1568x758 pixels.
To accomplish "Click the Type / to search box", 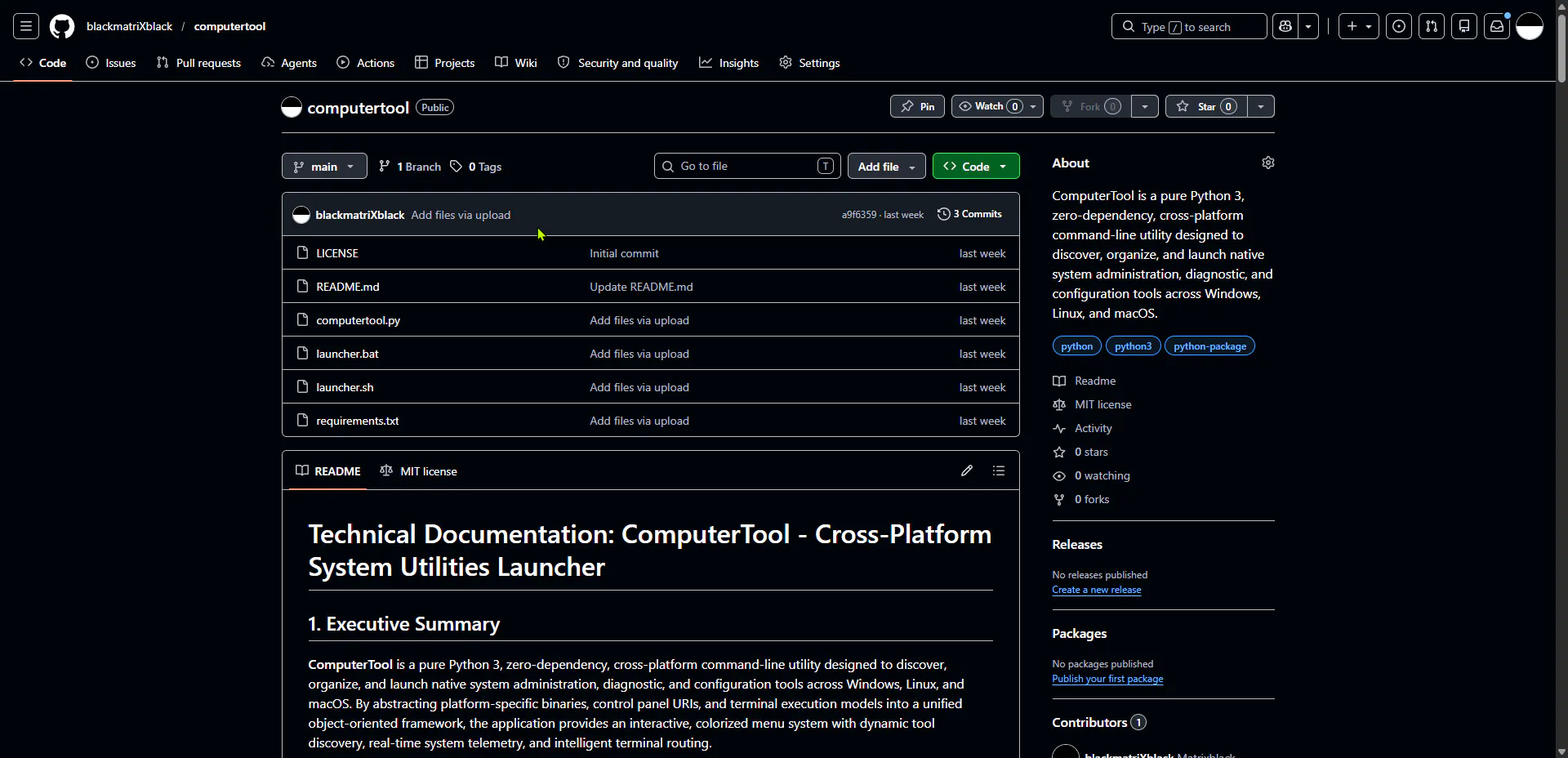I will pyautogui.click(x=1189, y=26).
